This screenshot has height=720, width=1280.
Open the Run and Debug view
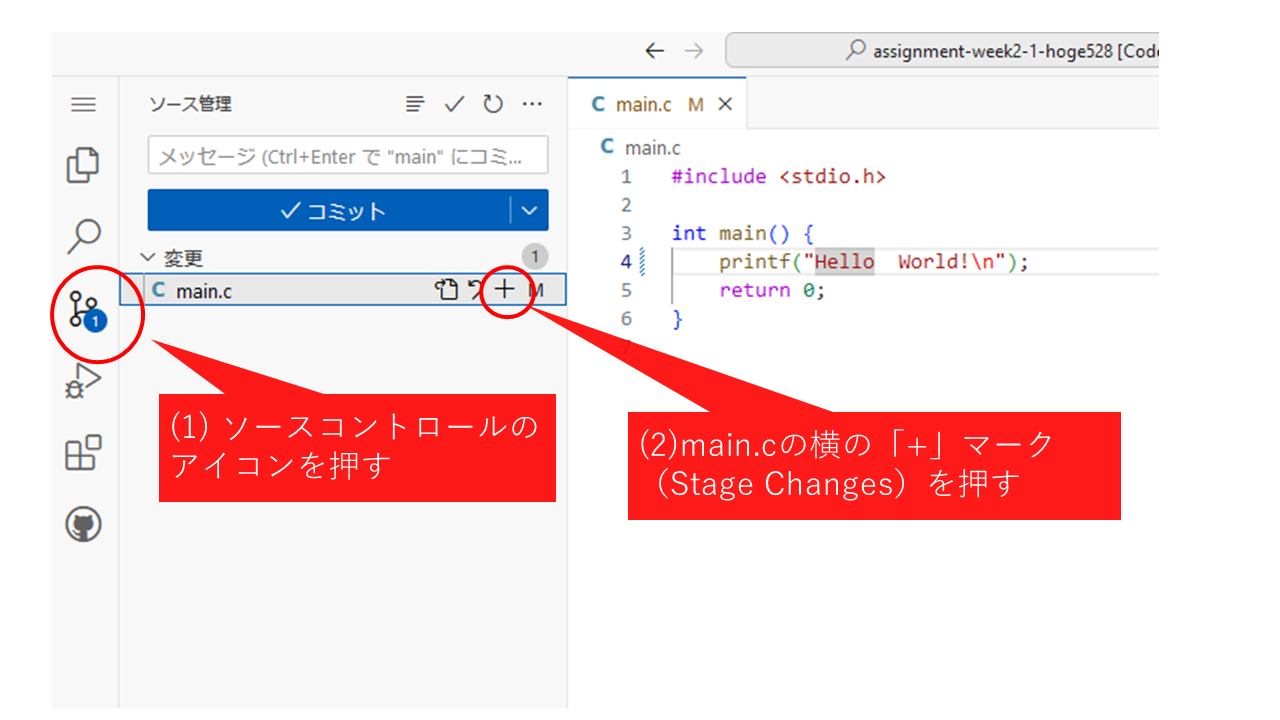[84, 381]
